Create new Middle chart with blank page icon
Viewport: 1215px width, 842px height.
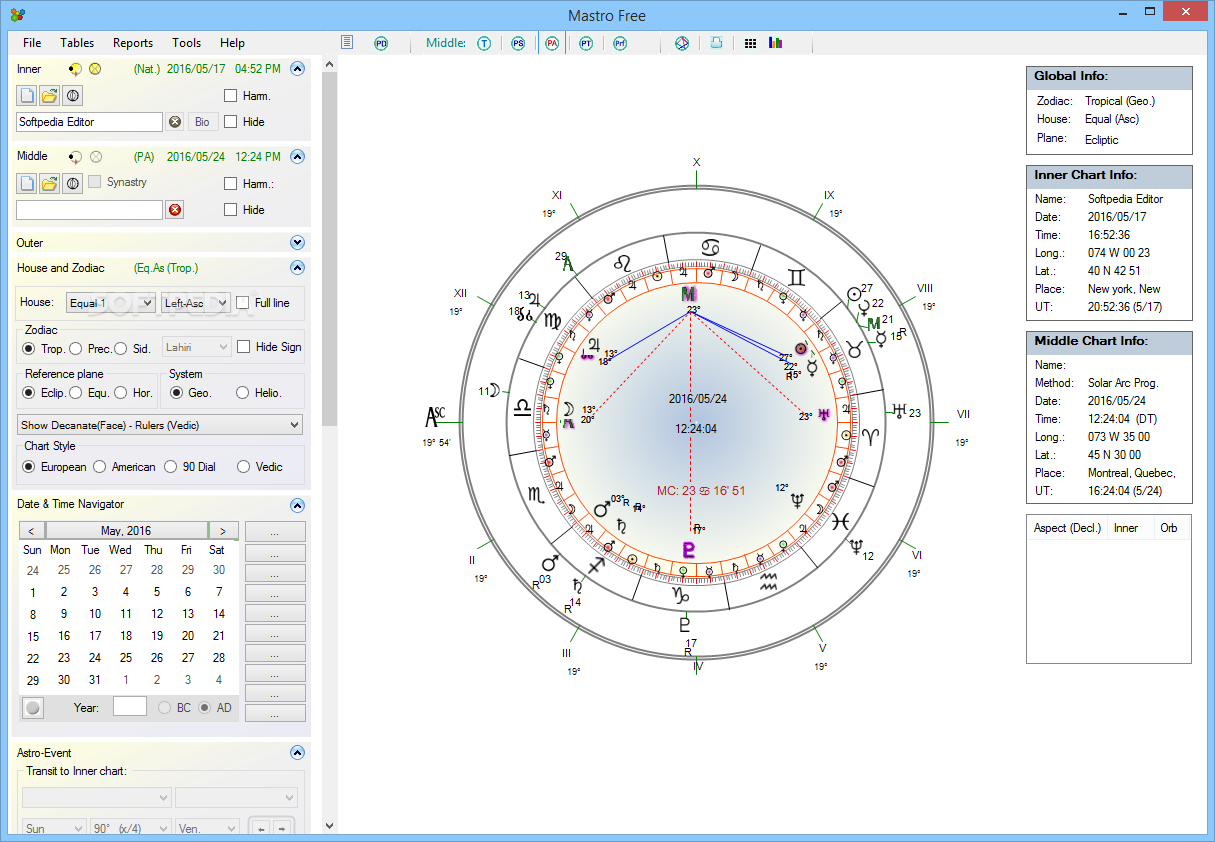pyautogui.click(x=27, y=184)
